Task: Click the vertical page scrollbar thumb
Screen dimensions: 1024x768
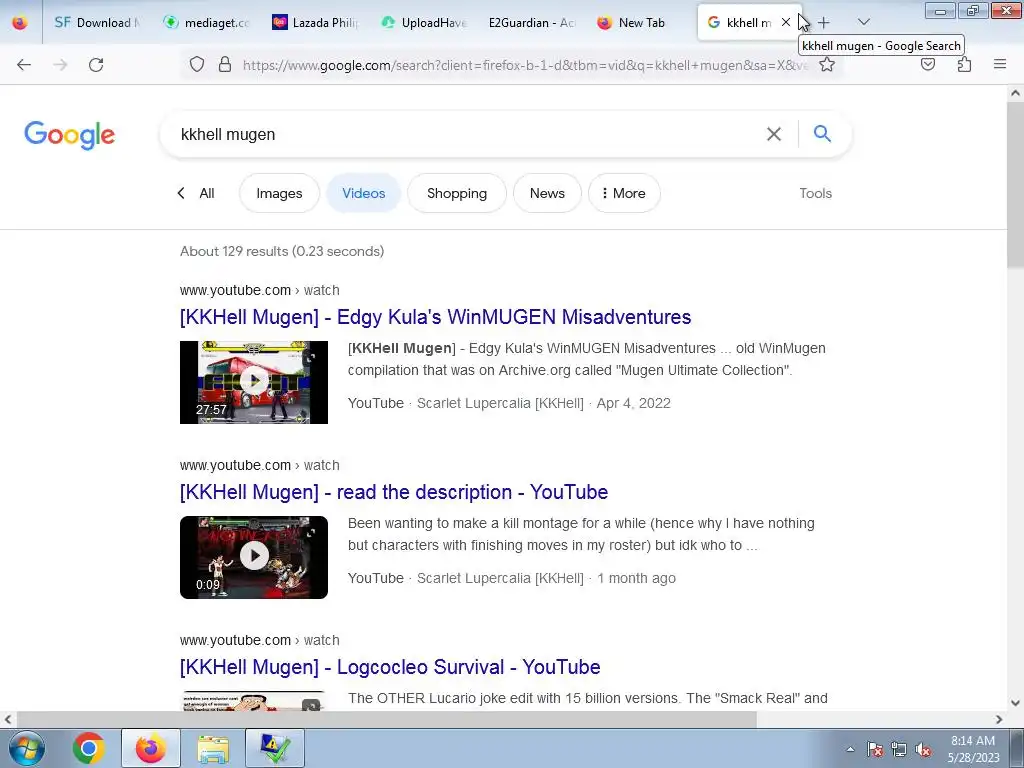Action: coord(1015,184)
